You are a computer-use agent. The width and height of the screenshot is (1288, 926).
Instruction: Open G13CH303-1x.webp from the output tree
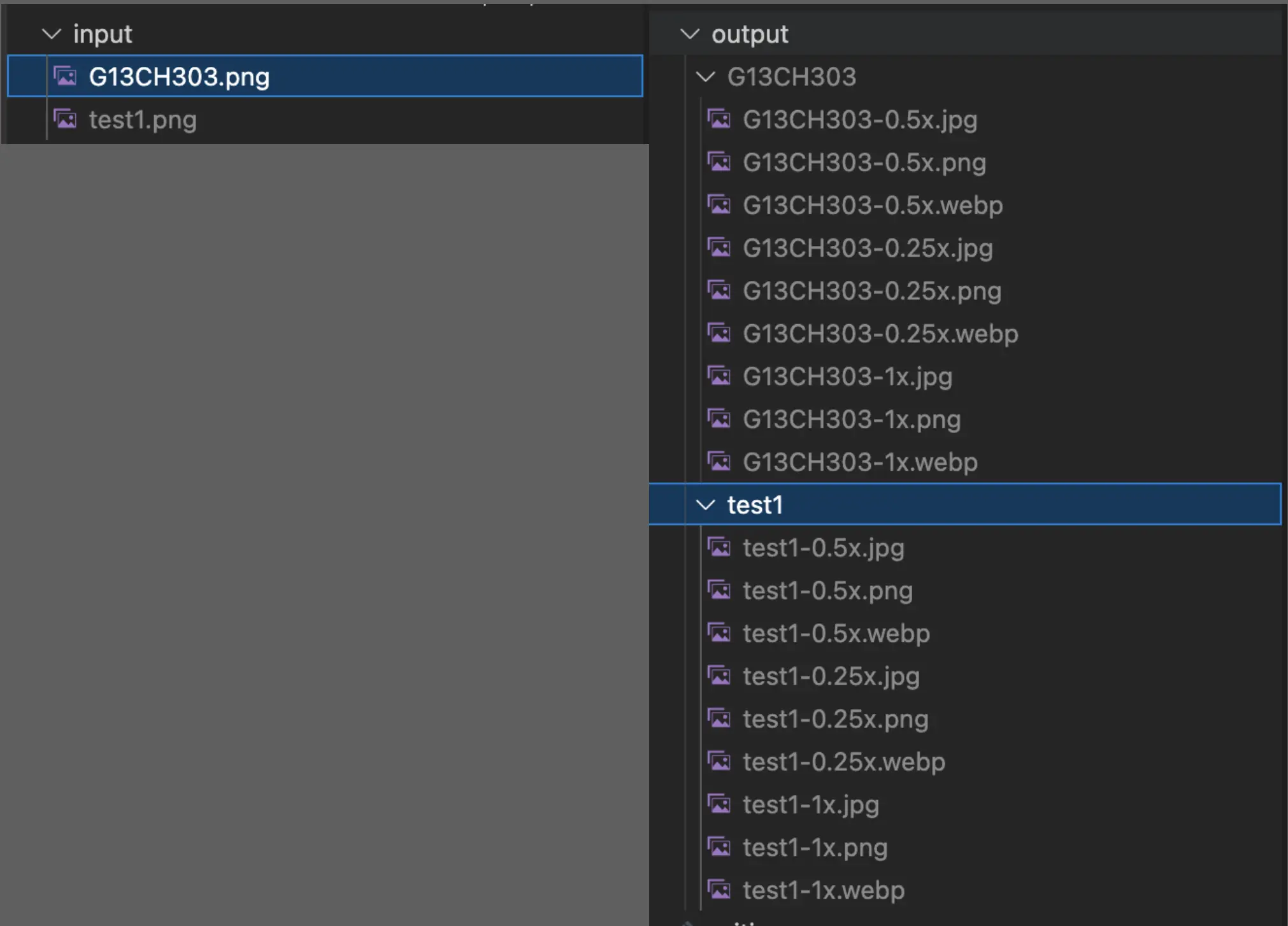point(859,462)
